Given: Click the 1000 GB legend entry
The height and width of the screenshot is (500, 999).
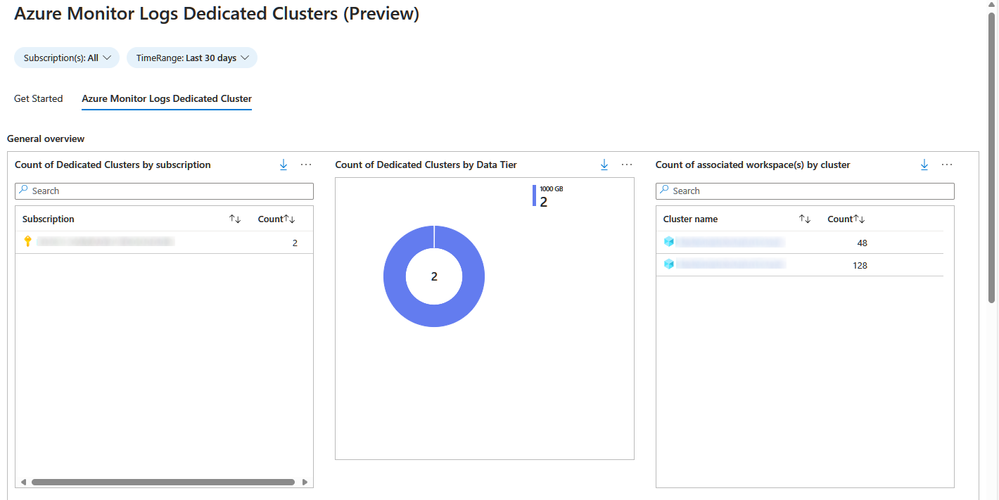Looking at the screenshot, I should point(548,197).
